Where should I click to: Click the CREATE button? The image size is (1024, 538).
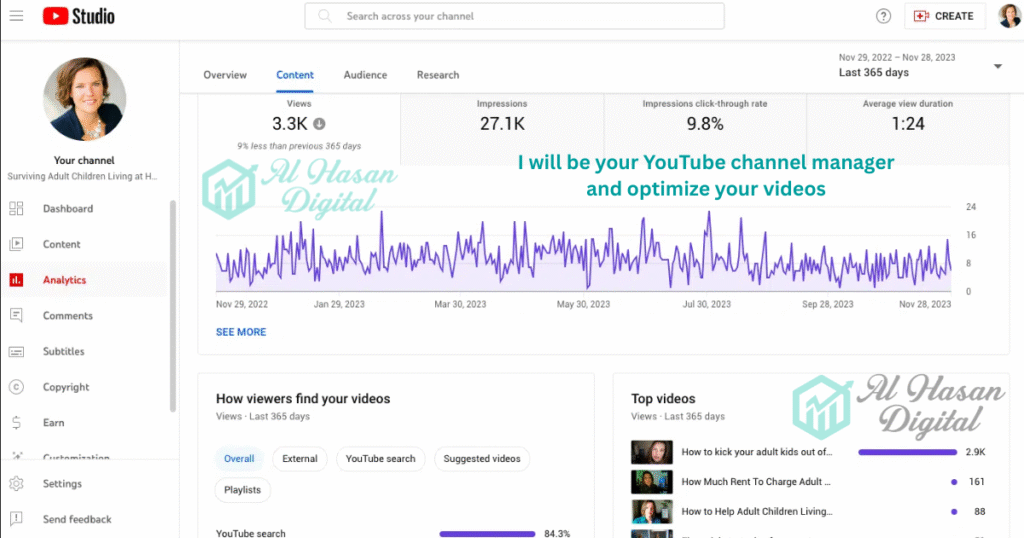pyautogui.click(x=944, y=16)
